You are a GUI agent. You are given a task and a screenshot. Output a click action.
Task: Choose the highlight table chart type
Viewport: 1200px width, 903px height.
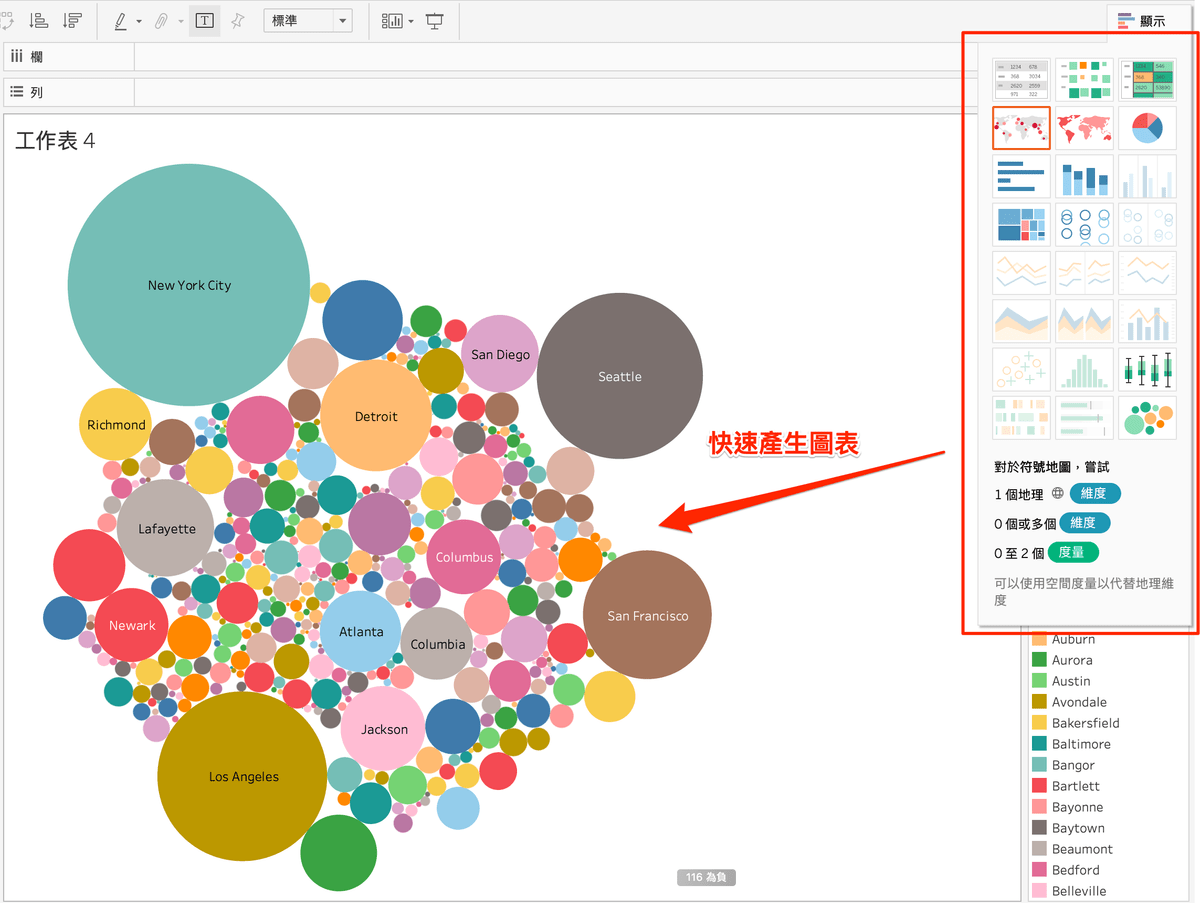1147,79
